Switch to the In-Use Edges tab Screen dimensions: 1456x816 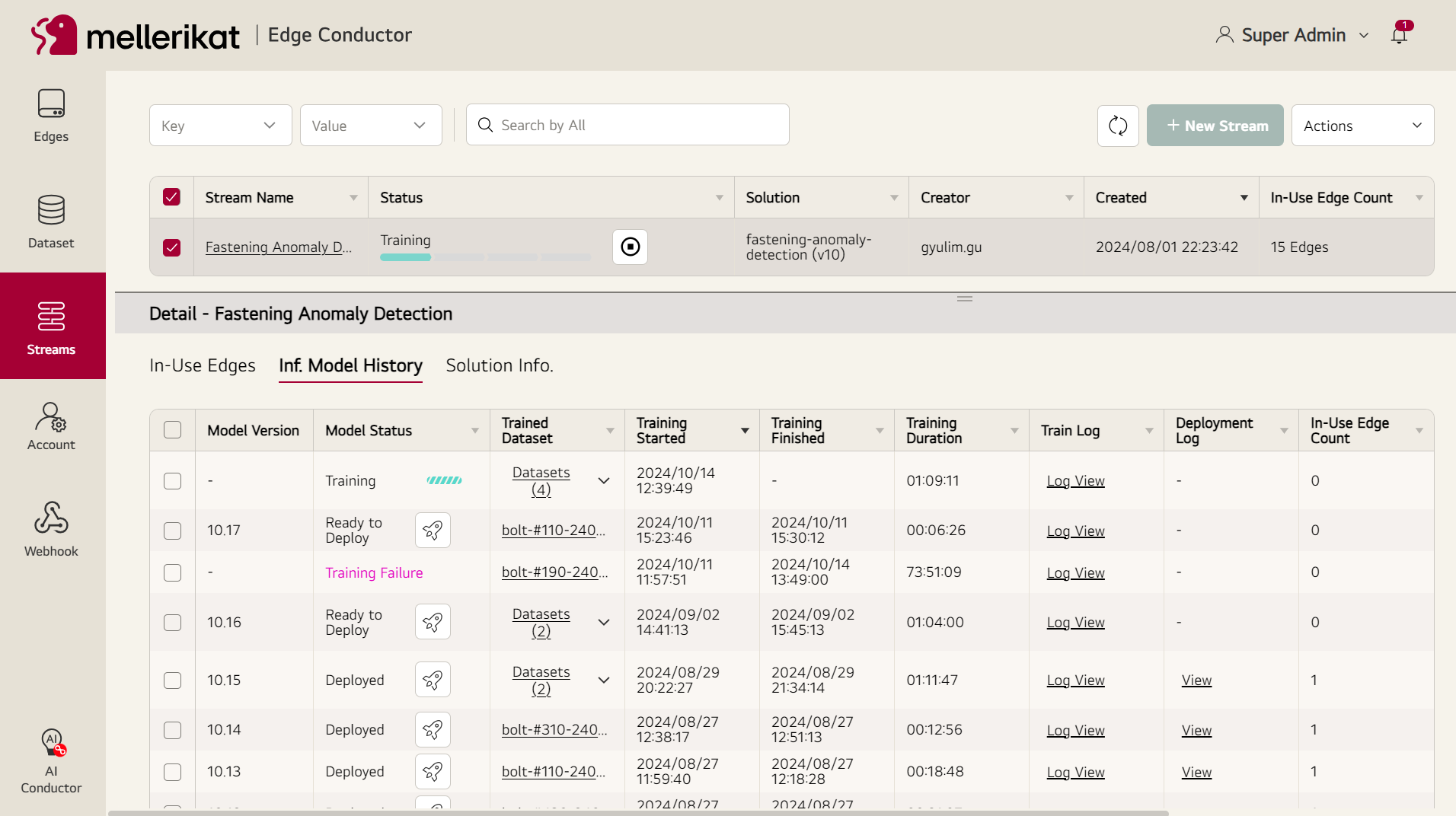tap(203, 365)
